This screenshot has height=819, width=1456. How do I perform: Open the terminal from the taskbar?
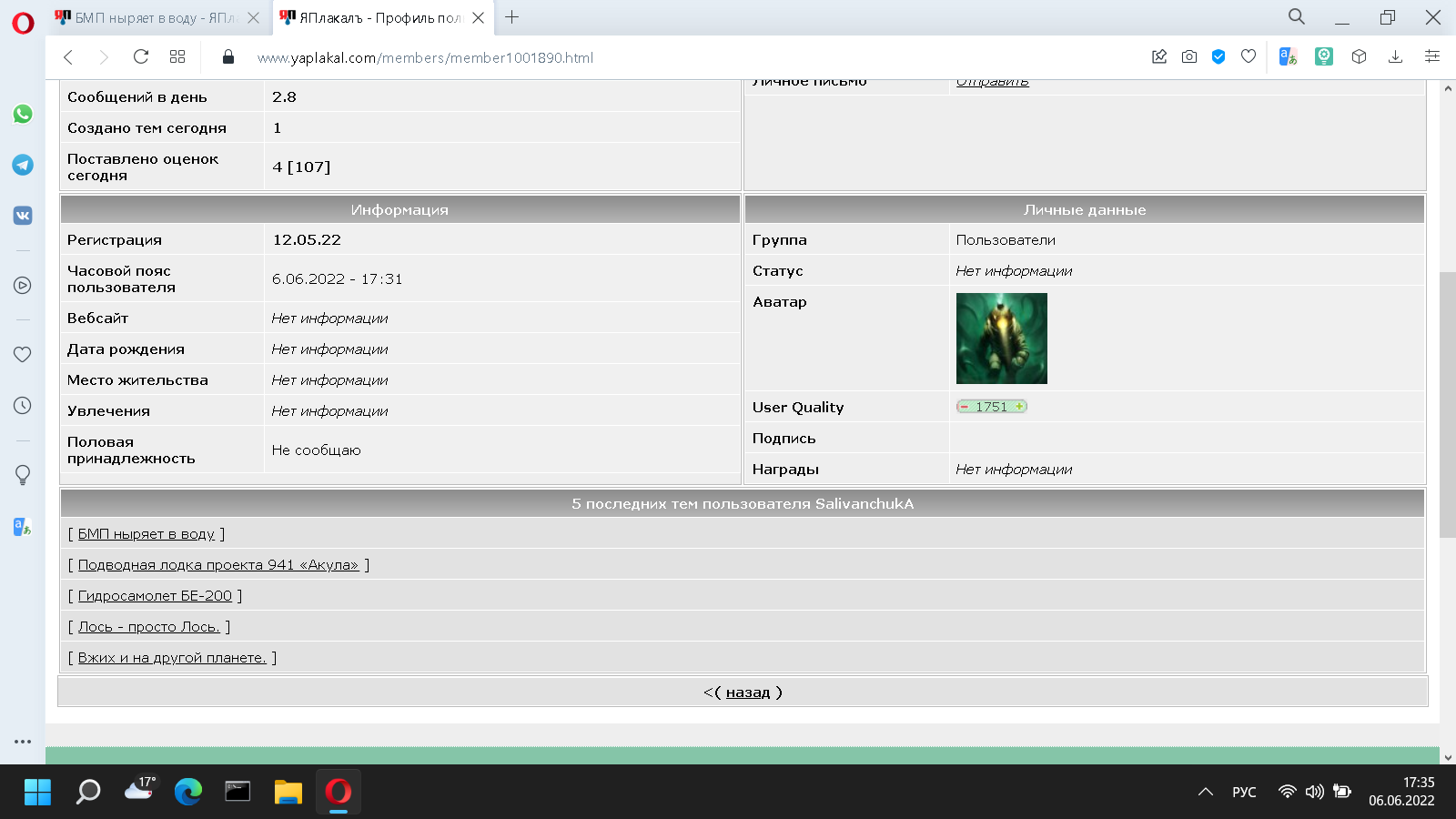pyautogui.click(x=238, y=792)
